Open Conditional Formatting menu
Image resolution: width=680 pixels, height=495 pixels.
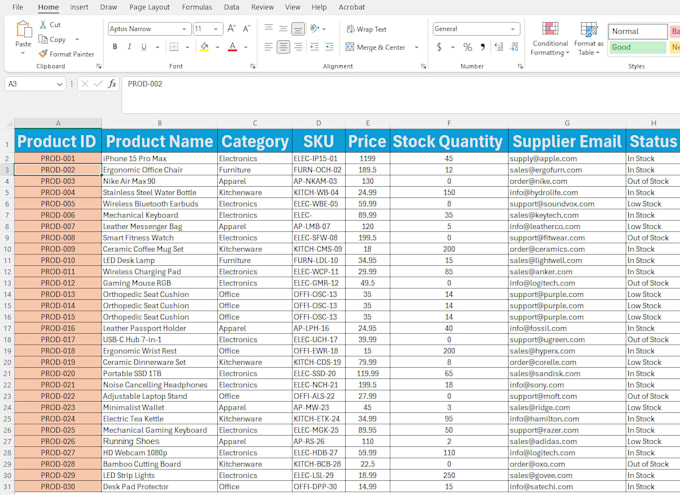tap(550, 39)
